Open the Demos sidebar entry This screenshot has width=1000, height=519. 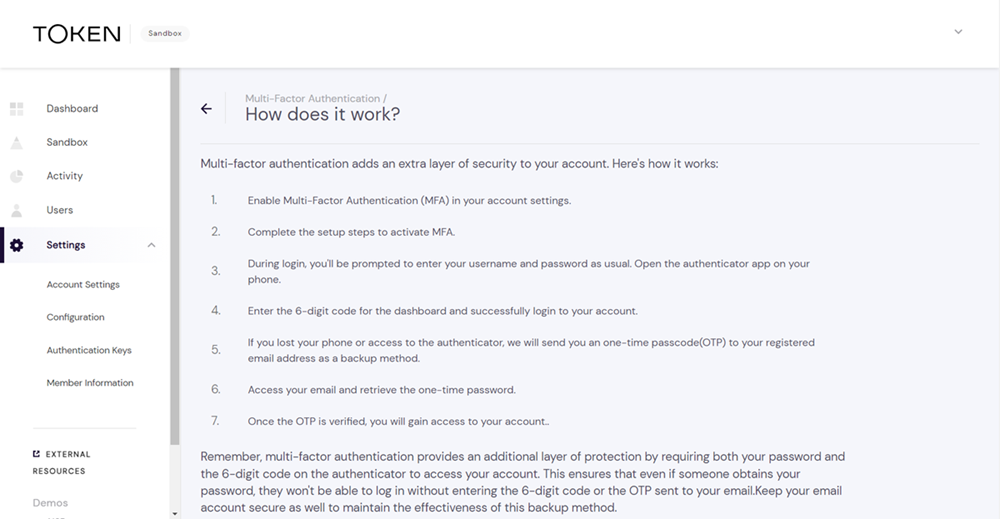[51, 503]
